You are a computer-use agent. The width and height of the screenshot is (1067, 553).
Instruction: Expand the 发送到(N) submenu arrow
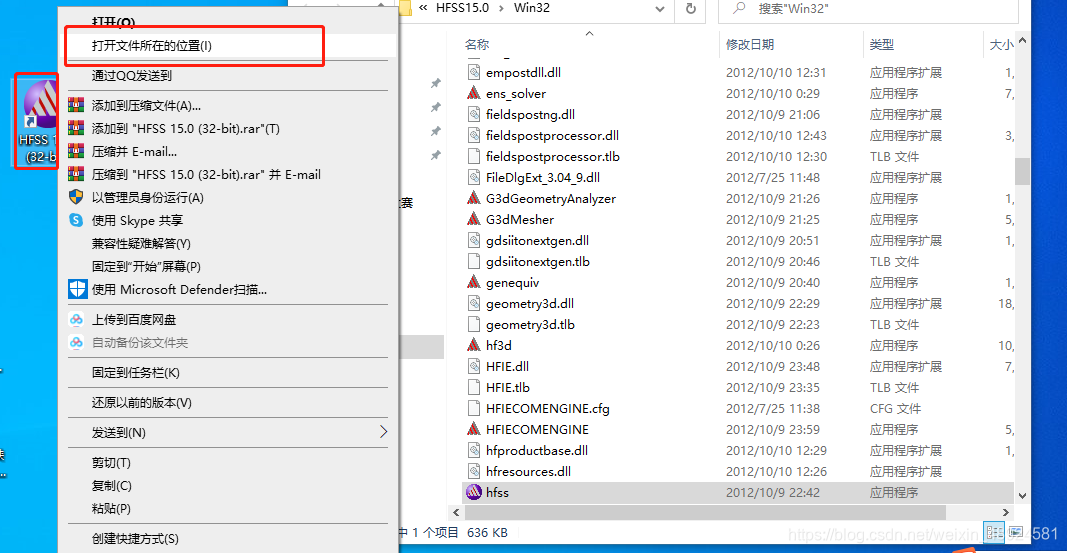click(x=383, y=432)
